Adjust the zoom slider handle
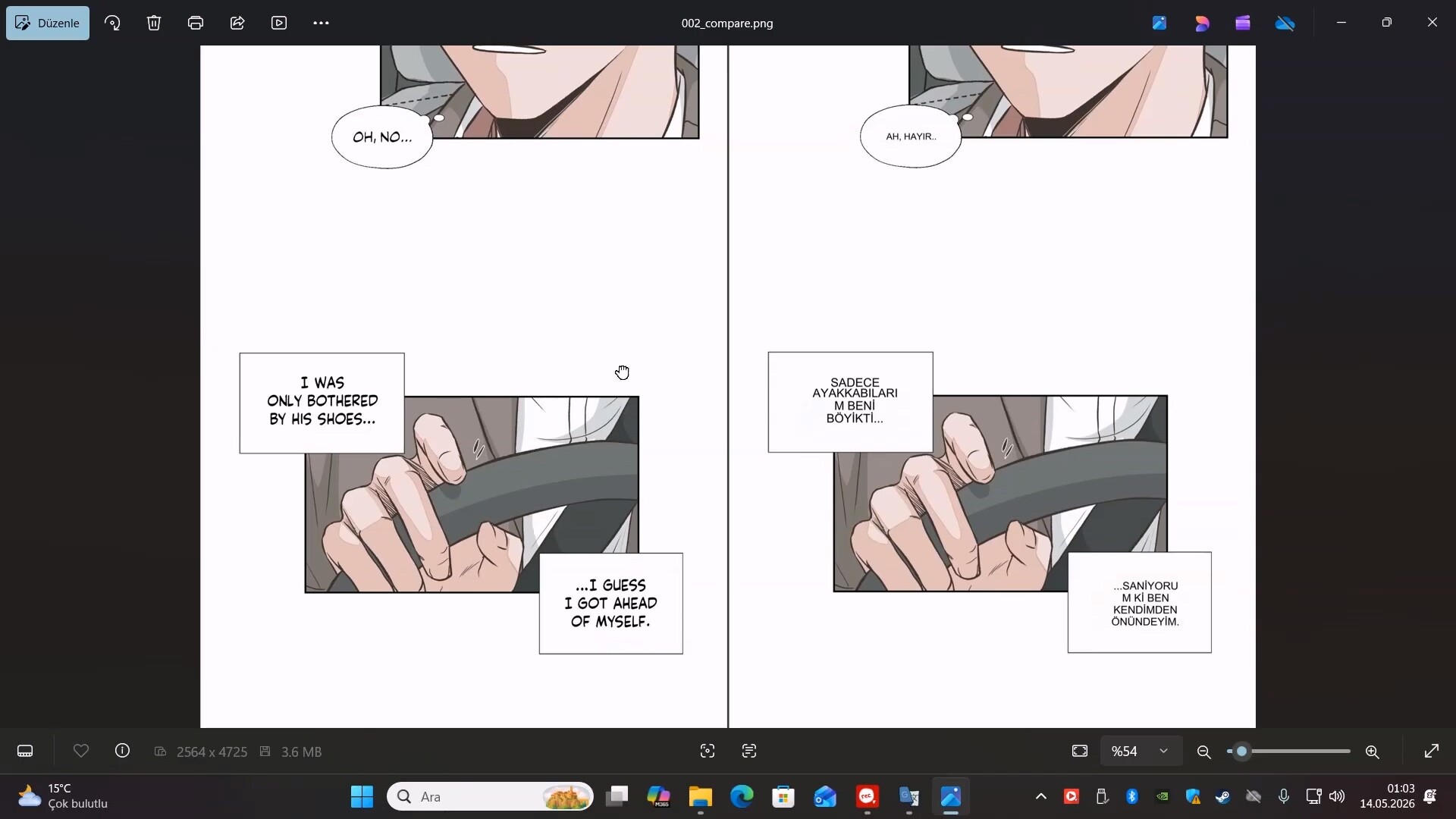Viewport: 1456px width, 819px height. (x=1241, y=752)
